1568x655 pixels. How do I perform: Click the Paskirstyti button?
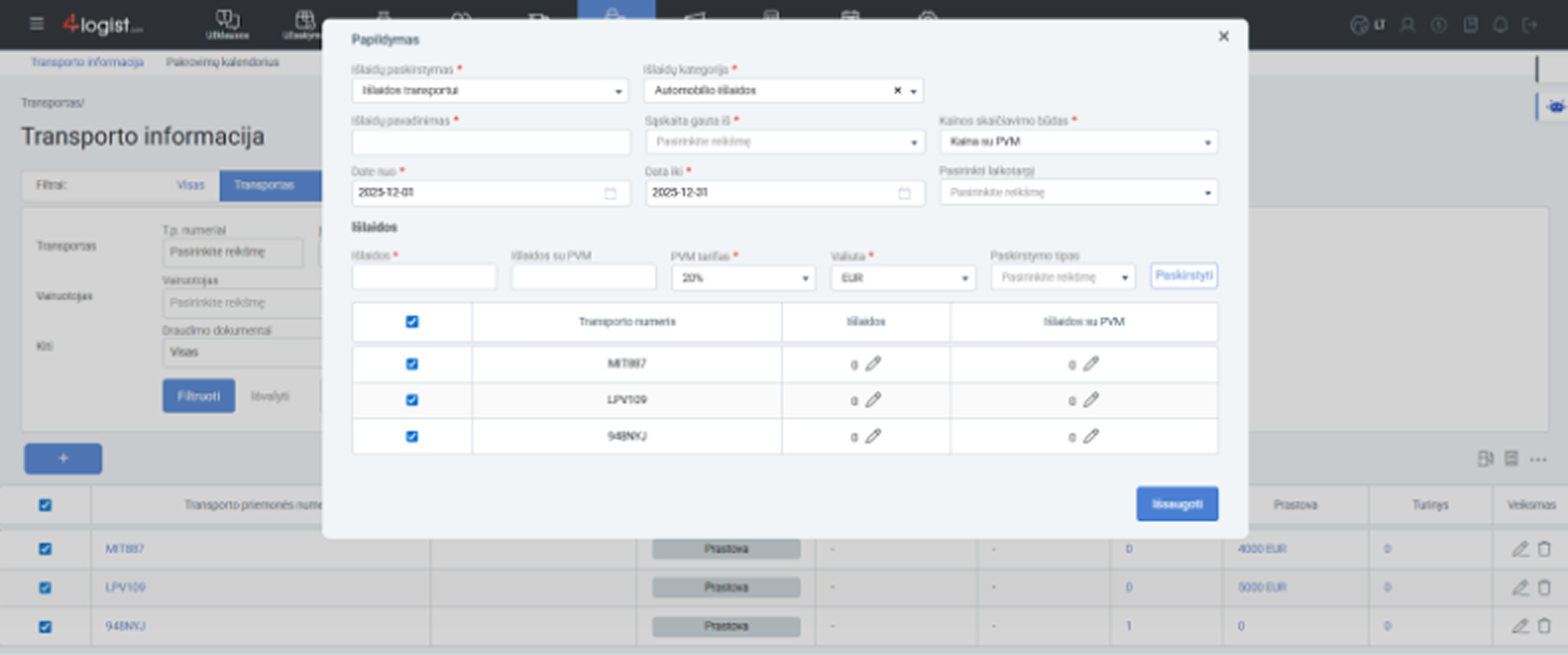point(1183,276)
